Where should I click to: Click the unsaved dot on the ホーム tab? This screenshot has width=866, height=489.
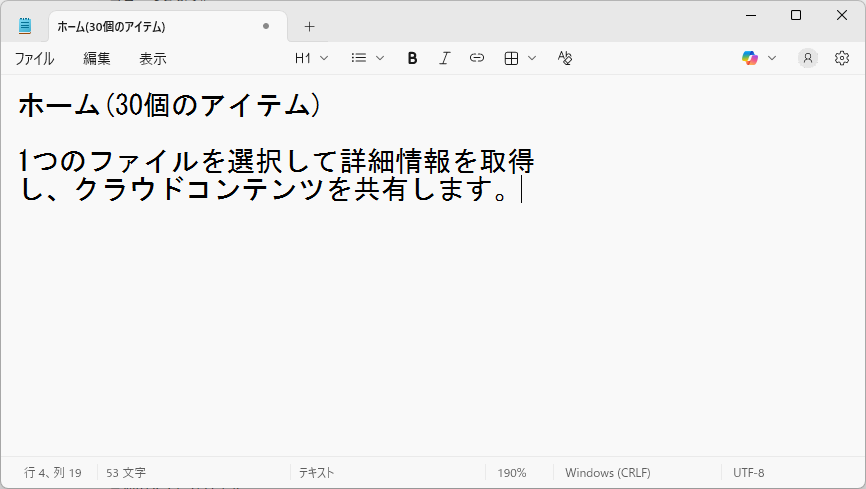(266, 26)
